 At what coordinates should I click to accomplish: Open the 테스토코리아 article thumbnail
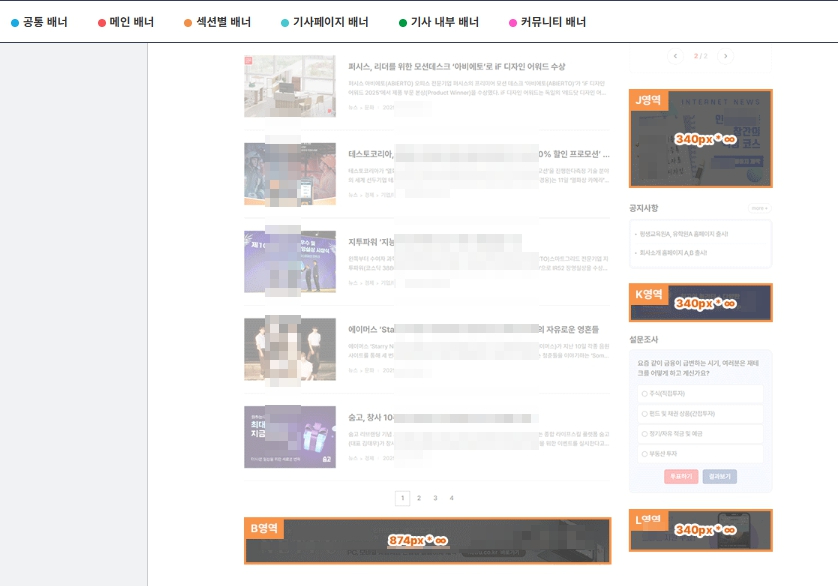290,174
